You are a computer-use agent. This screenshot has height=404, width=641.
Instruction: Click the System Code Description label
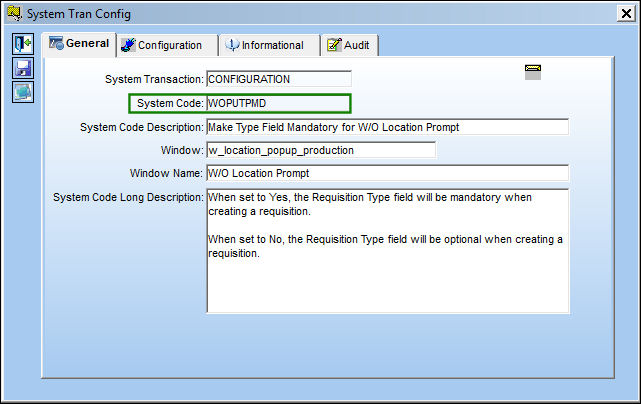(141, 128)
